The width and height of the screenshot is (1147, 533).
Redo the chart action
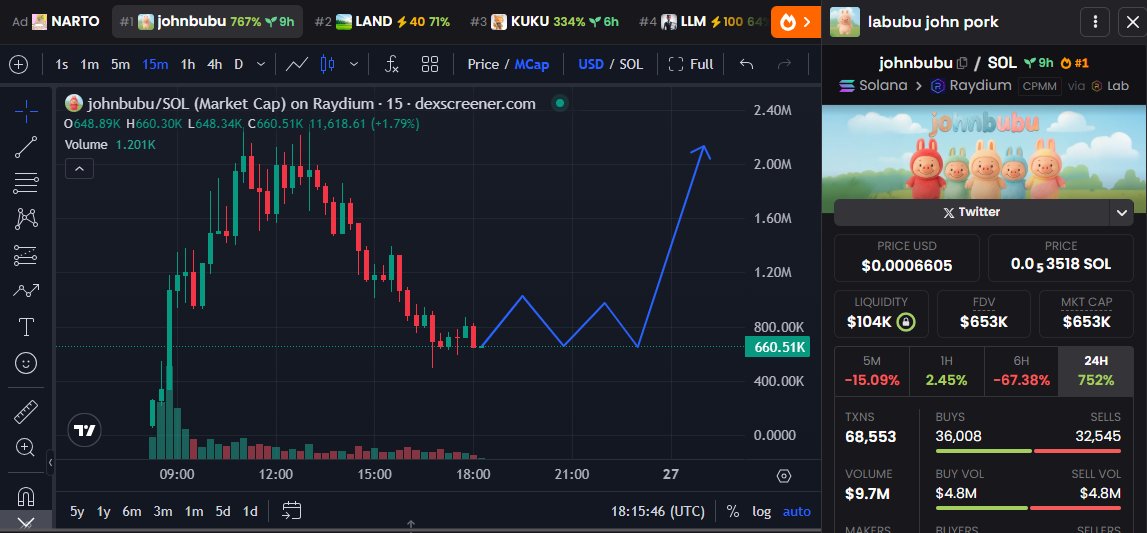(x=784, y=64)
